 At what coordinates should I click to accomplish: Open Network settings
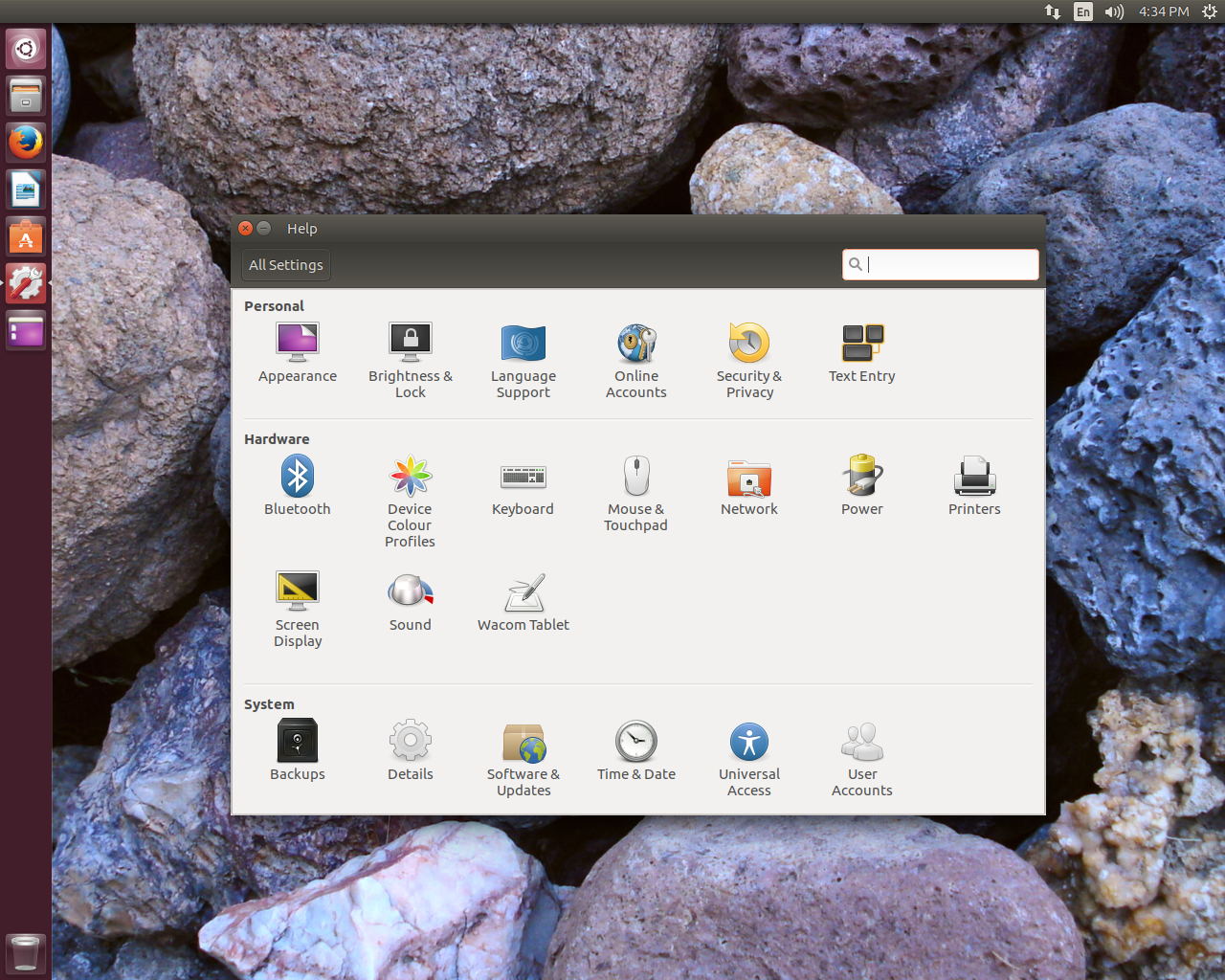(x=749, y=486)
